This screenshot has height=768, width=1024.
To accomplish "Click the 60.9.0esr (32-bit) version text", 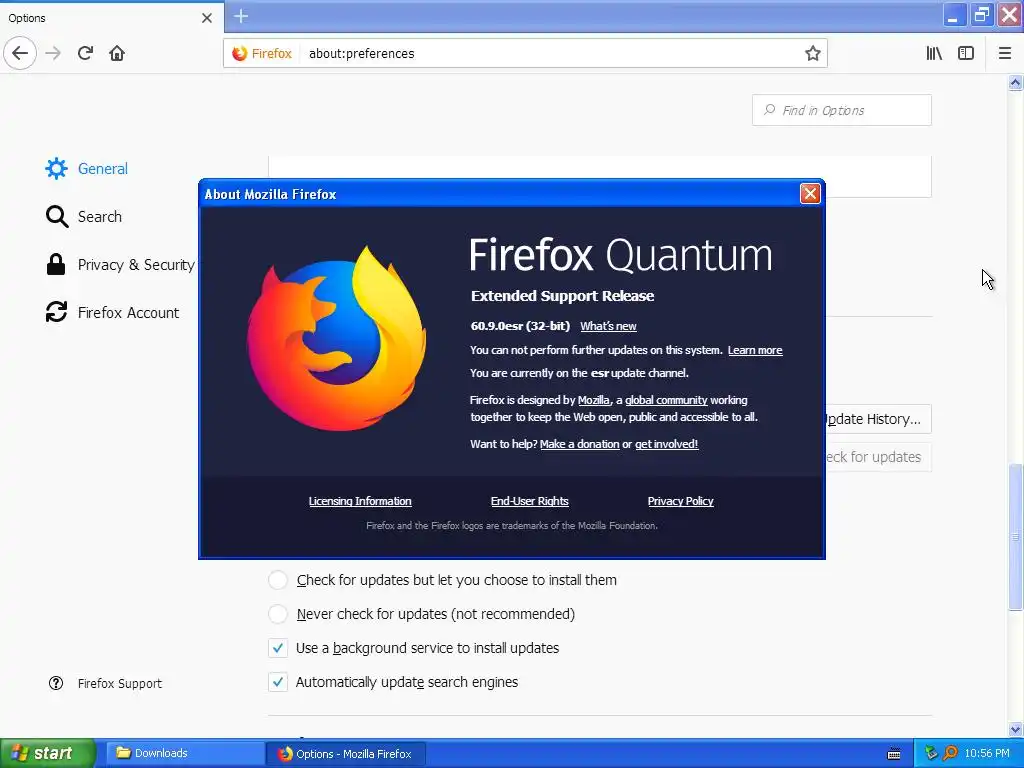I will coord(520,326).
